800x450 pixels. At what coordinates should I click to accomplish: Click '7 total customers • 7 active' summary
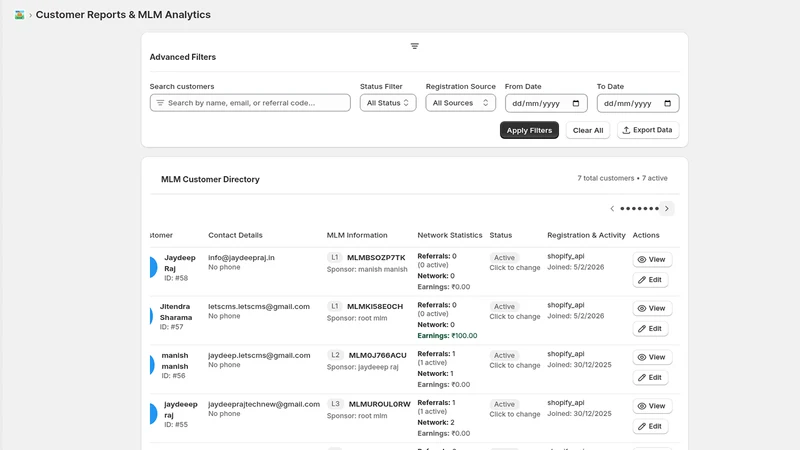coord(622,178)
